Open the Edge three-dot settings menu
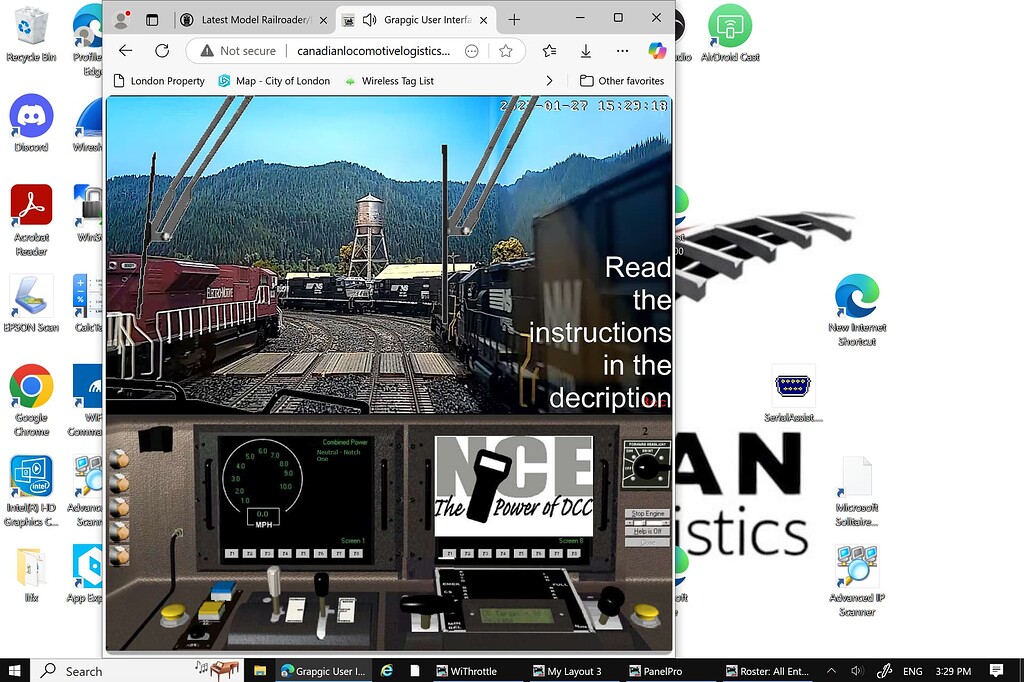 click(622, 51)
